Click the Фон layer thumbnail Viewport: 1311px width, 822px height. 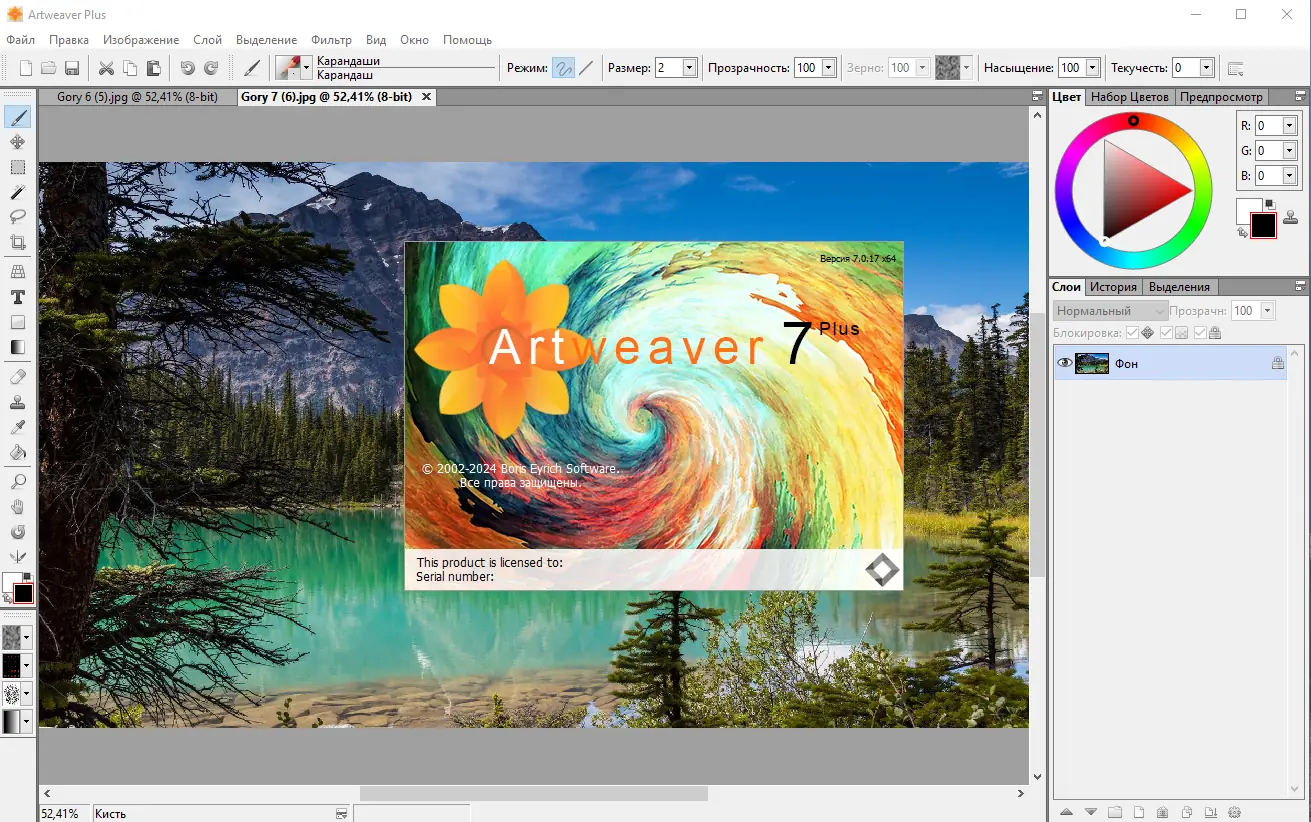(1092, 364)
